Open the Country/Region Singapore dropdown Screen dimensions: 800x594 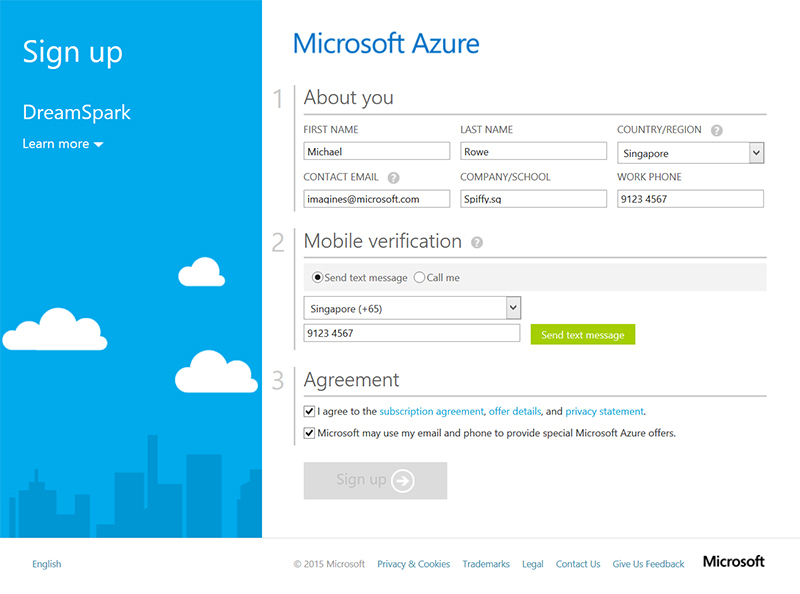(690, 153)
